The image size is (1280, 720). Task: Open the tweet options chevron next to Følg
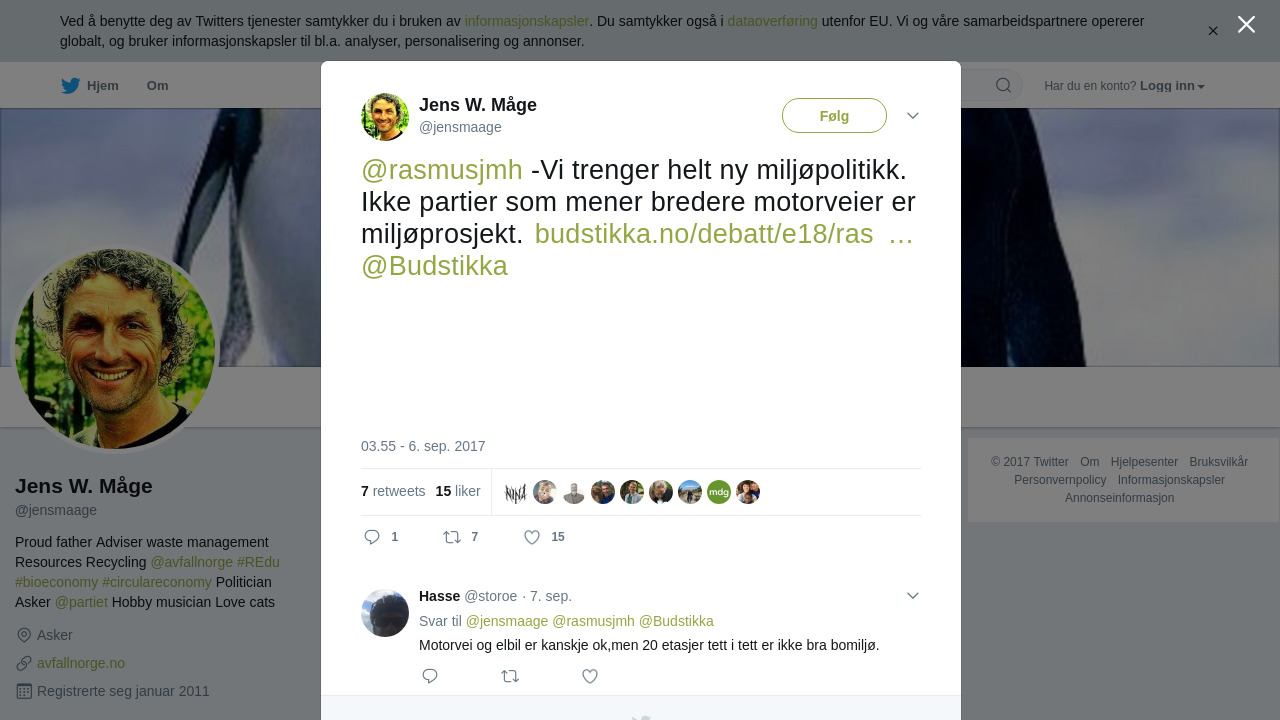pos(913,116)
